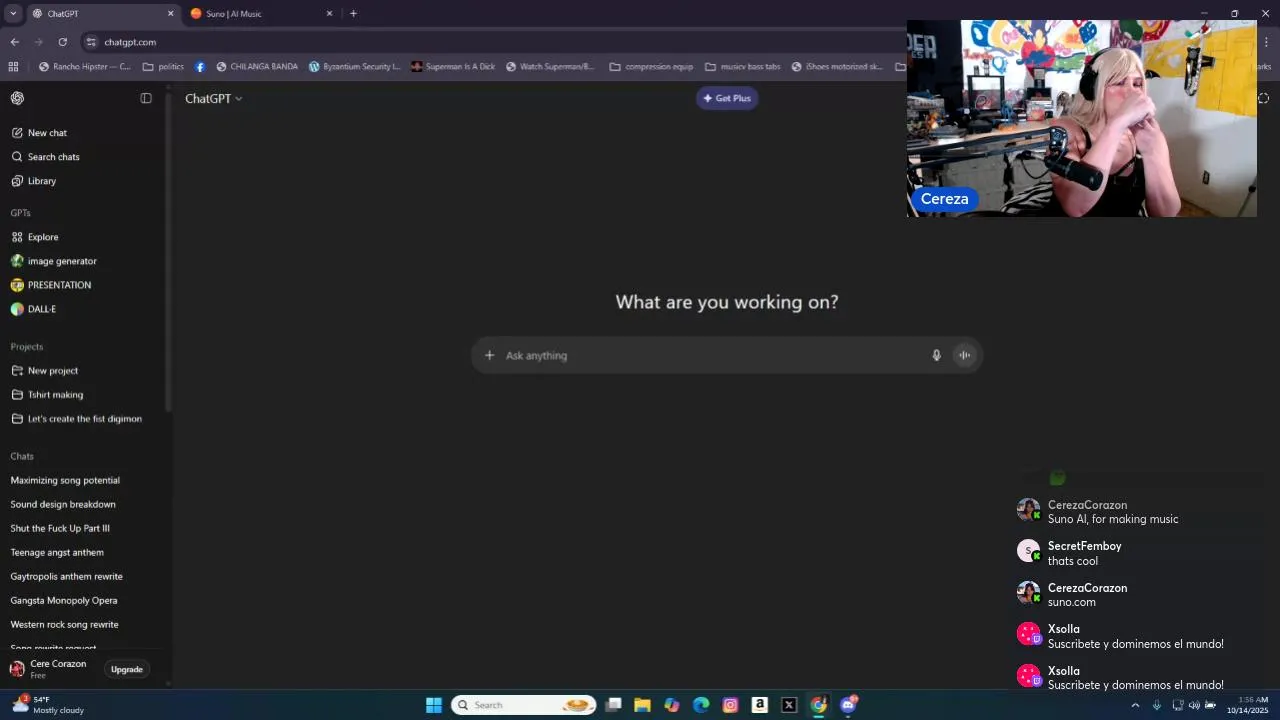The width and height of the screenshot is (1280, 720).
Task: View site information icon in address bar
Action: tap(91, 42)
